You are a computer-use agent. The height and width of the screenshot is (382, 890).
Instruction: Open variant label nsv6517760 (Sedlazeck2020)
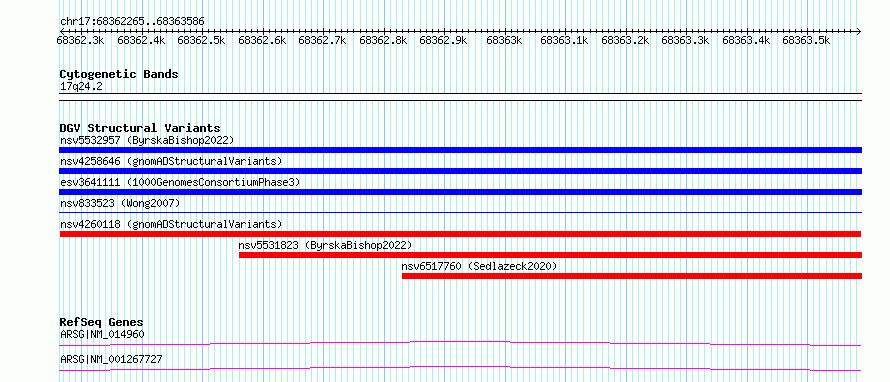click(x=479, y=266)
